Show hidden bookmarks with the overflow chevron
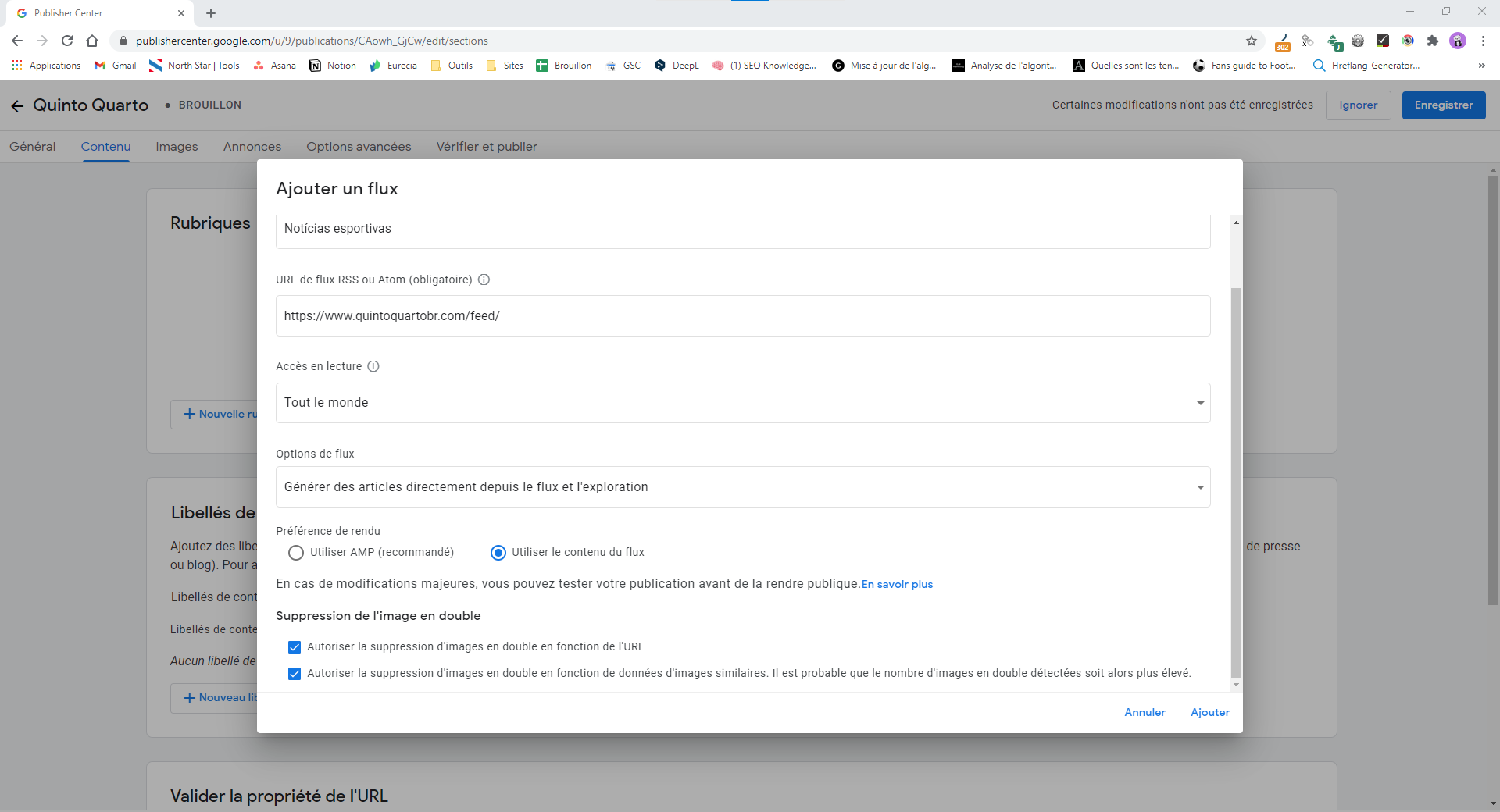The height and width of the screenshot is (812, 1500). 1481,66
